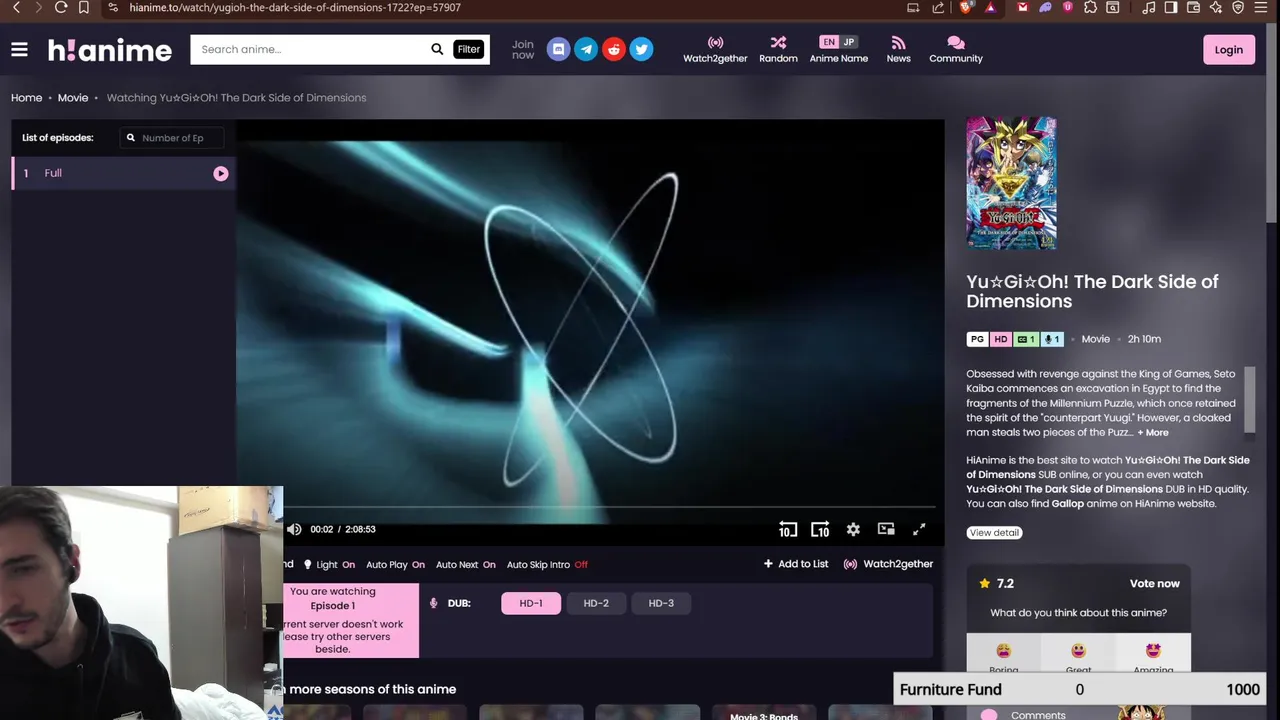Open the Add to List dropdown

(796, 564)
